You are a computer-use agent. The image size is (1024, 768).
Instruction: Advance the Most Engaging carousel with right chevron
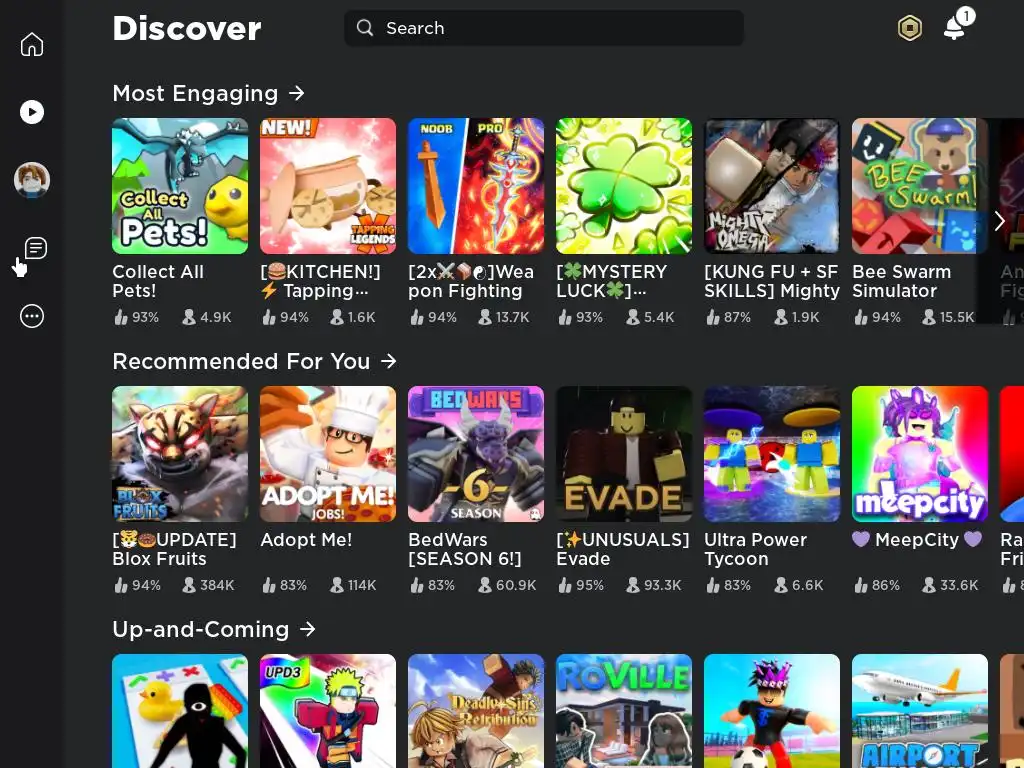pyautogui.click(x=999, y=221)
